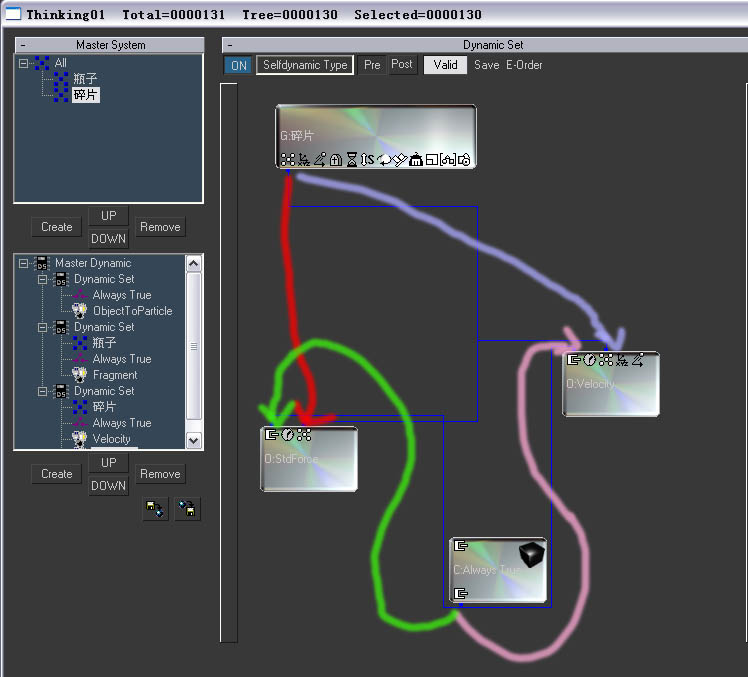Click the hourglass icon on the G:碎片 node

[352, 159]
